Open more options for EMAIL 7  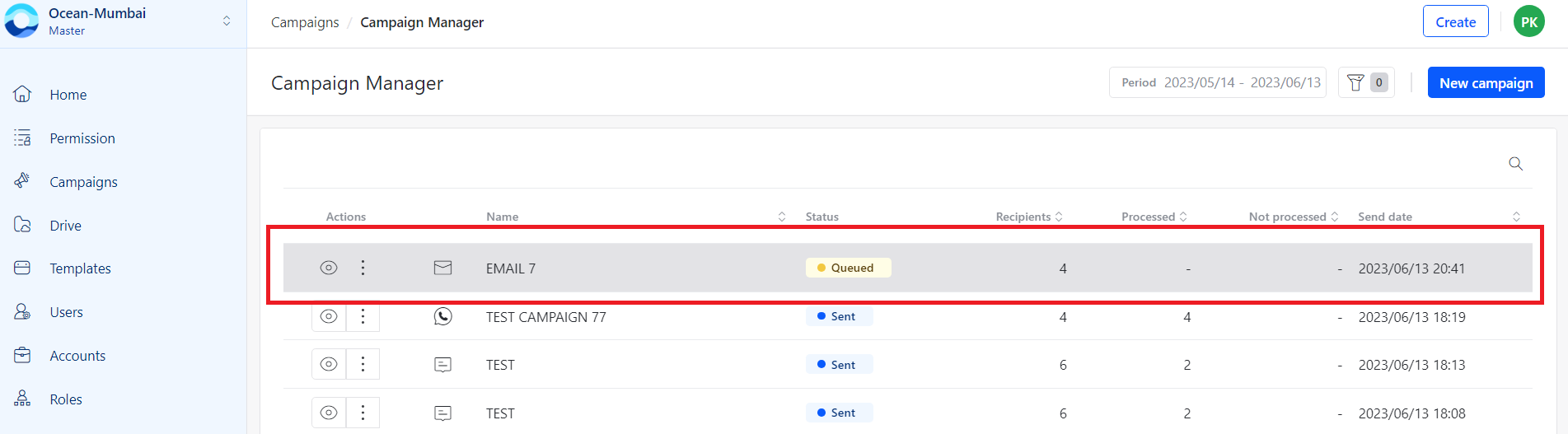[x=363, y=268]
